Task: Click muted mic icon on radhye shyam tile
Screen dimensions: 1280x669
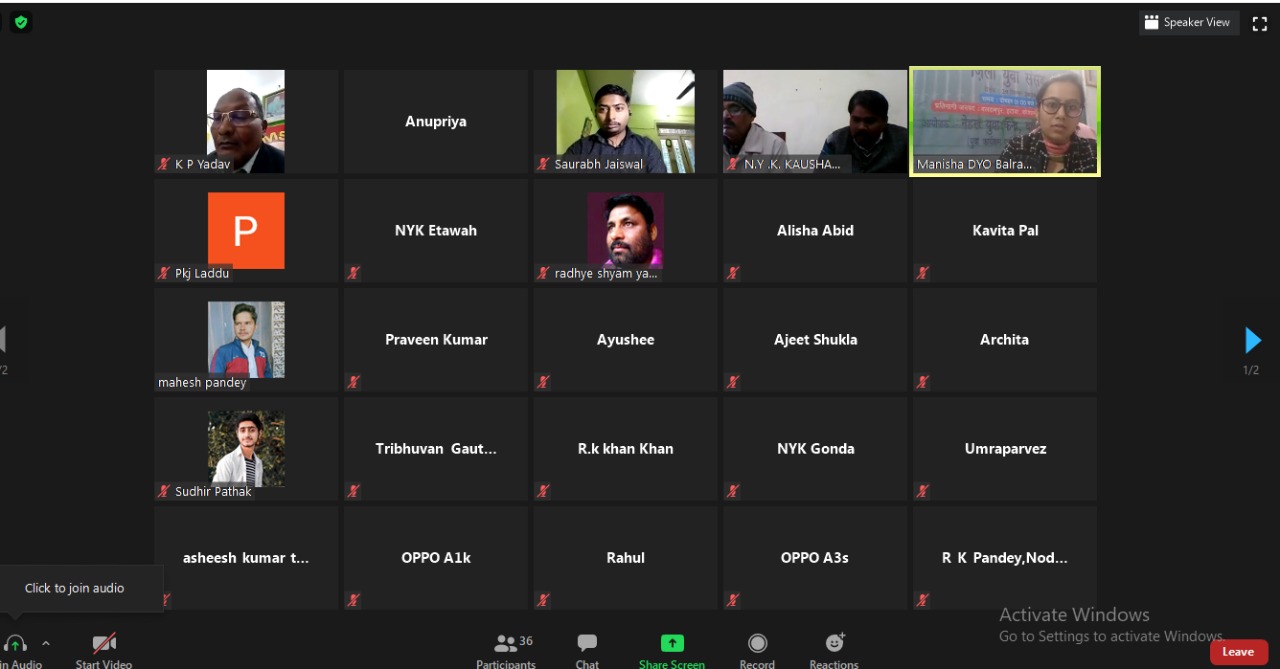Action: point(543,273)
